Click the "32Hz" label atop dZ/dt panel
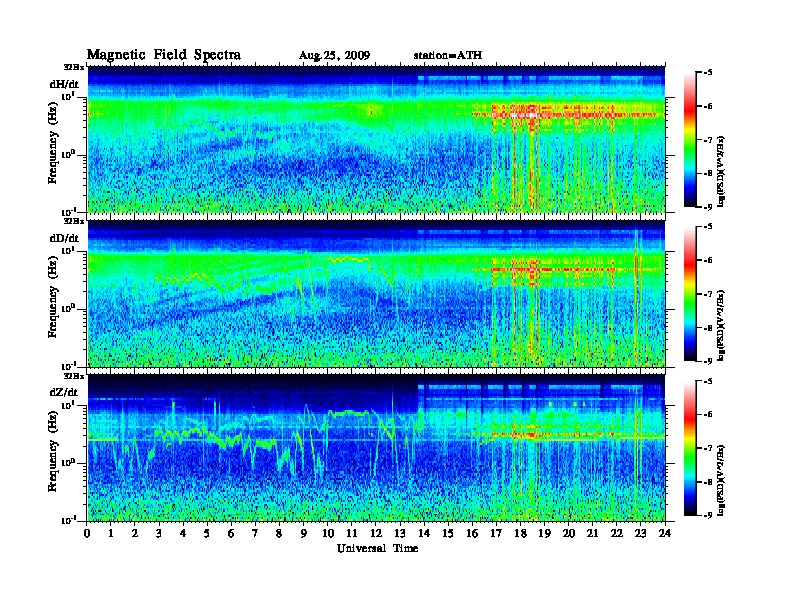This screenshot has height=612, width=792. (x=74, y=376)
